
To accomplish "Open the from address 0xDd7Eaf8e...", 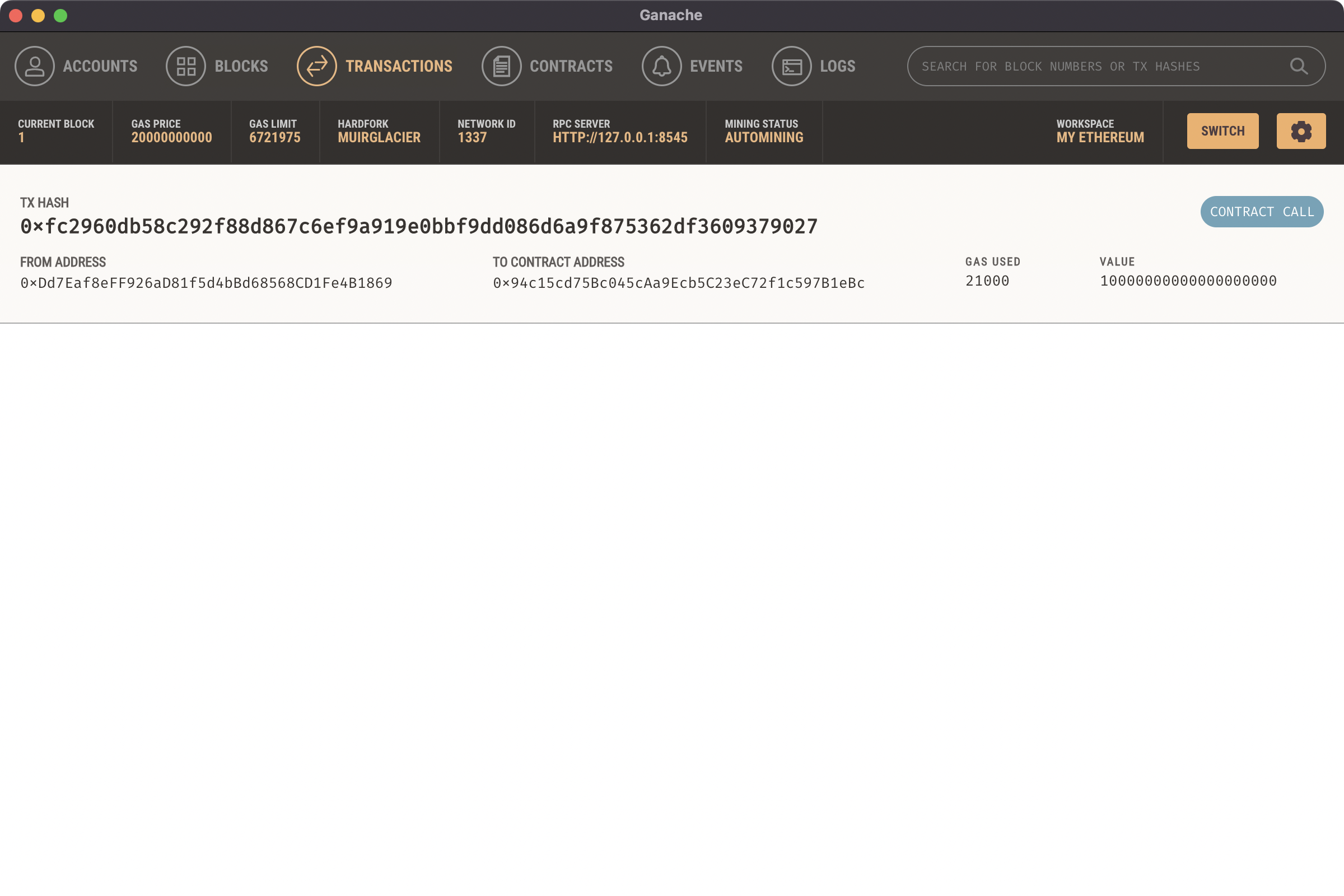I will [x=206, y=283].
